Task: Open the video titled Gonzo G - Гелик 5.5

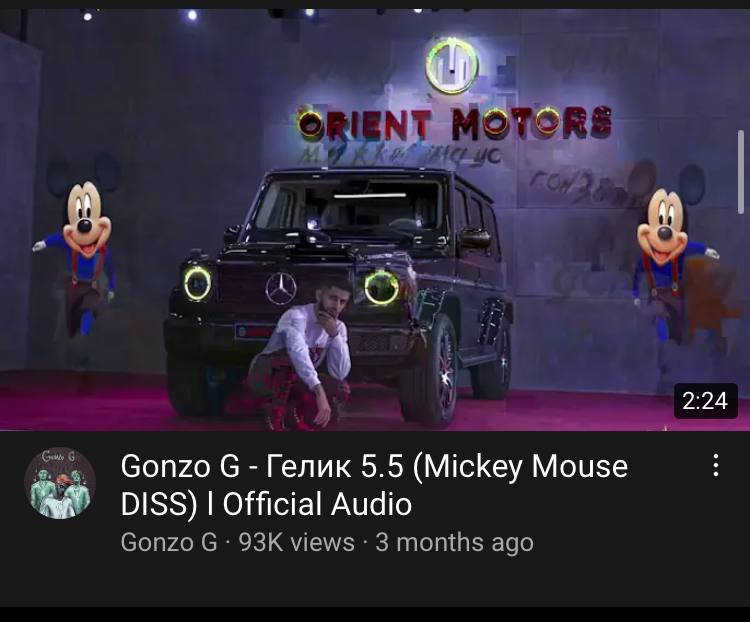Action: click(374, 485)
